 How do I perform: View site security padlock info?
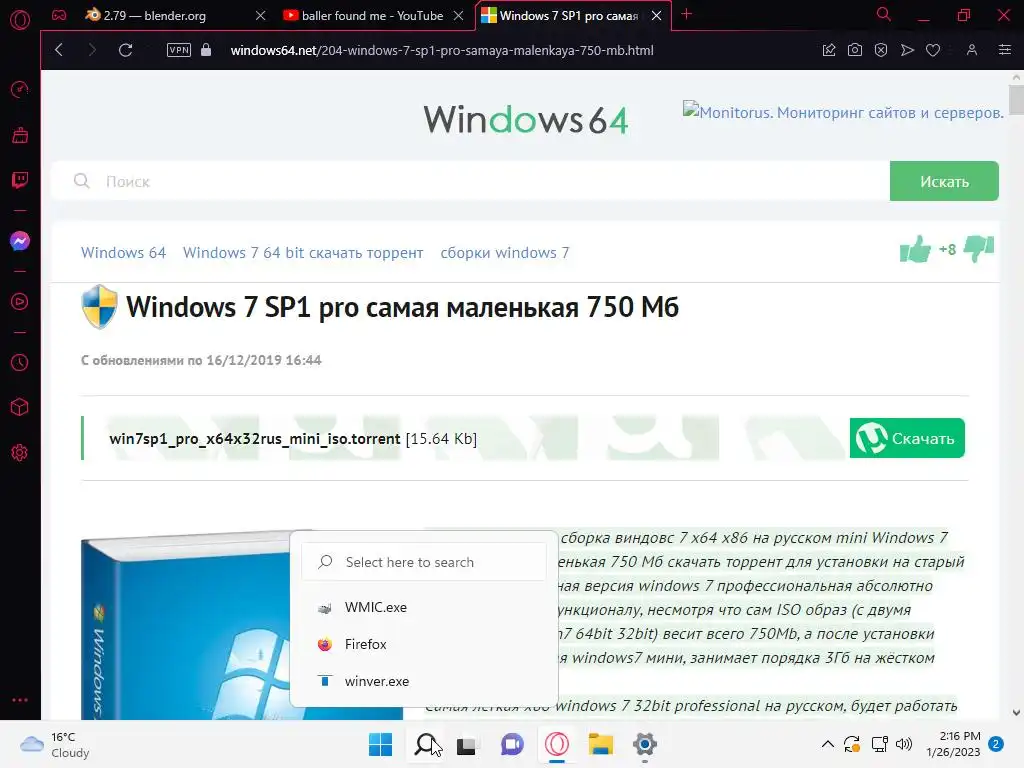tap(206, 50)
